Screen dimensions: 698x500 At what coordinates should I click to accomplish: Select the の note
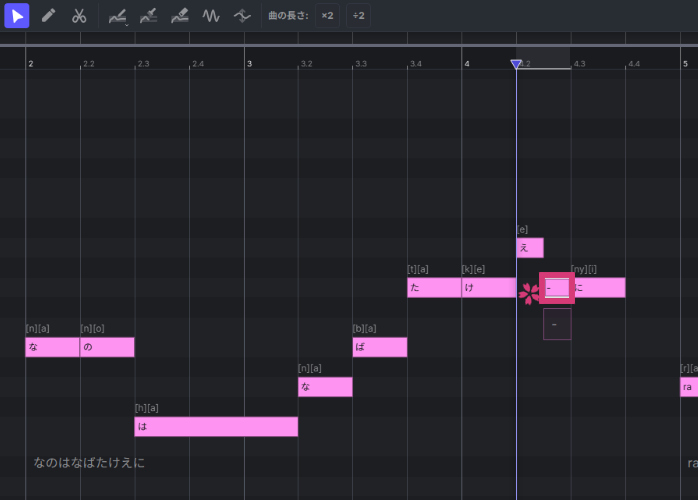point(107,347)
